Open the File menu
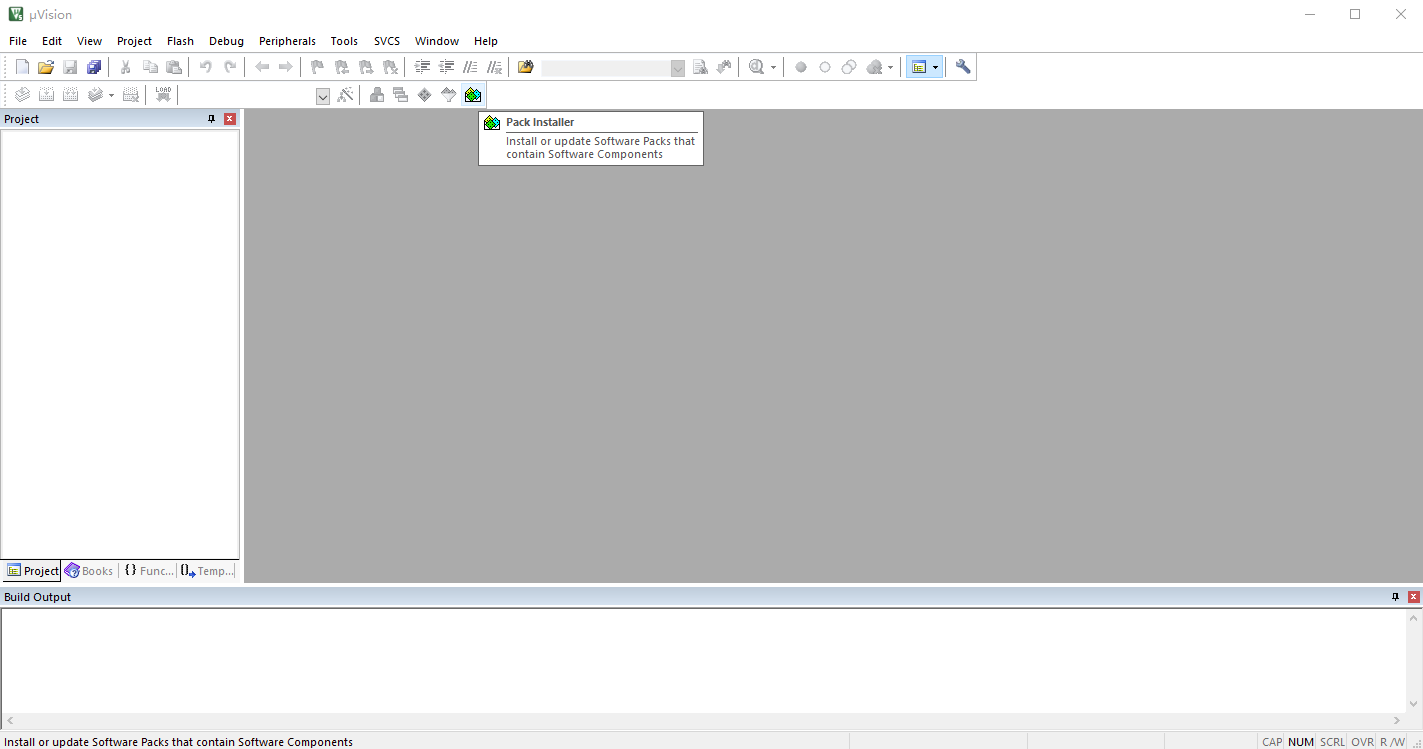This screenshot has height=749, width=1423. pyautogui.click(x=18, y=41)
